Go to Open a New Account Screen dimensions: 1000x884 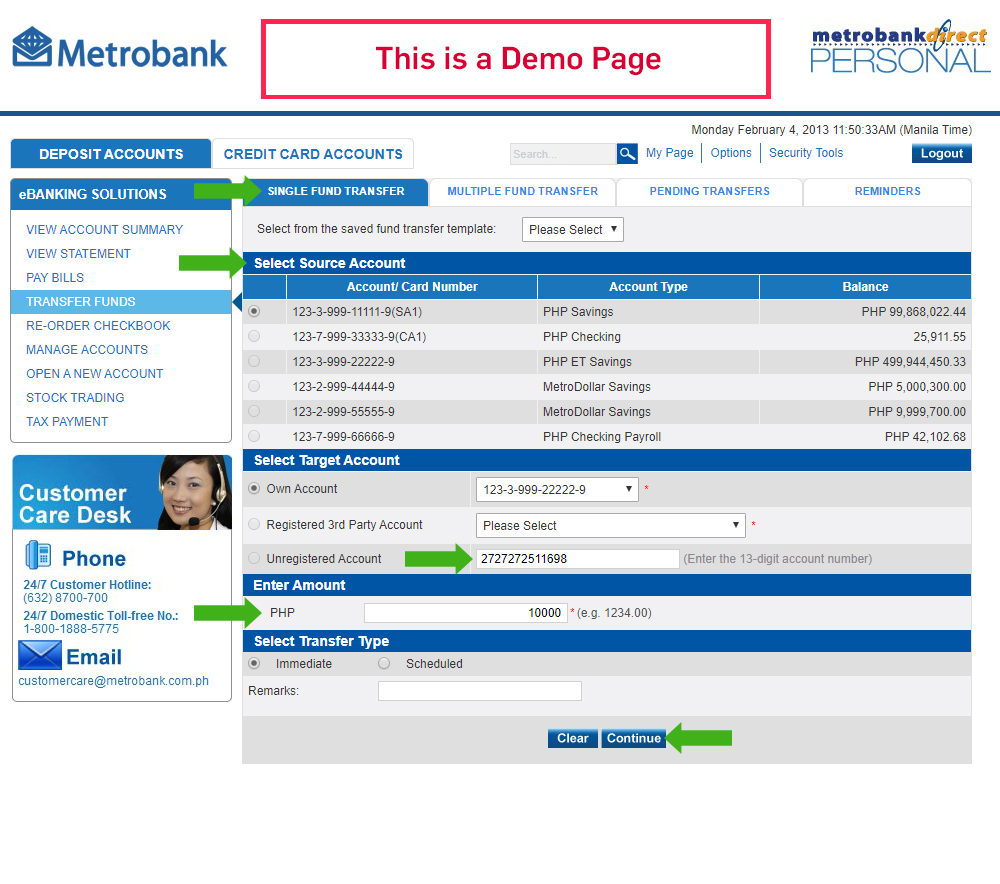tap(94, 374)
